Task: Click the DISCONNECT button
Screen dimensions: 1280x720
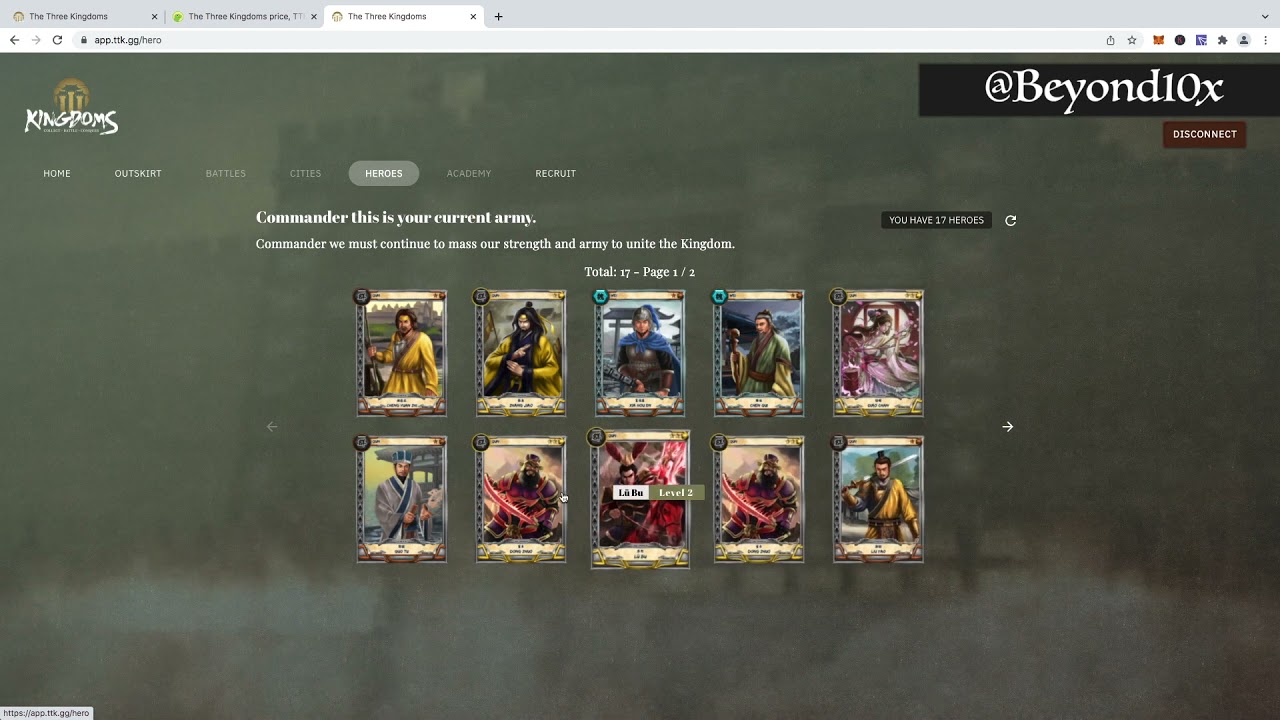Action: click(1204, 134)
